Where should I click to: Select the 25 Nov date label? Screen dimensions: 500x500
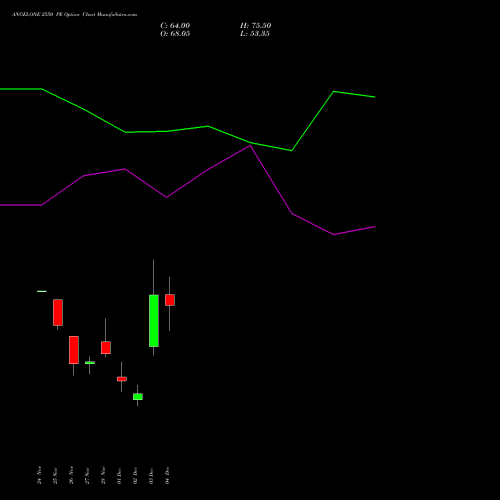click(x=55, y=475)
